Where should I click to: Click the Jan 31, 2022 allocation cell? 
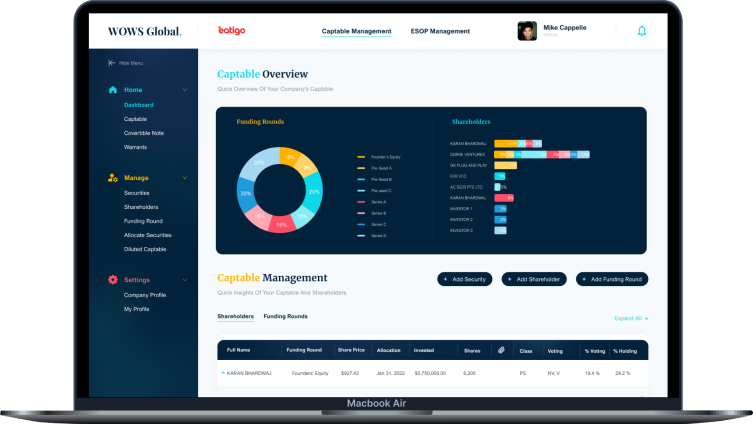tap(390, 373)
